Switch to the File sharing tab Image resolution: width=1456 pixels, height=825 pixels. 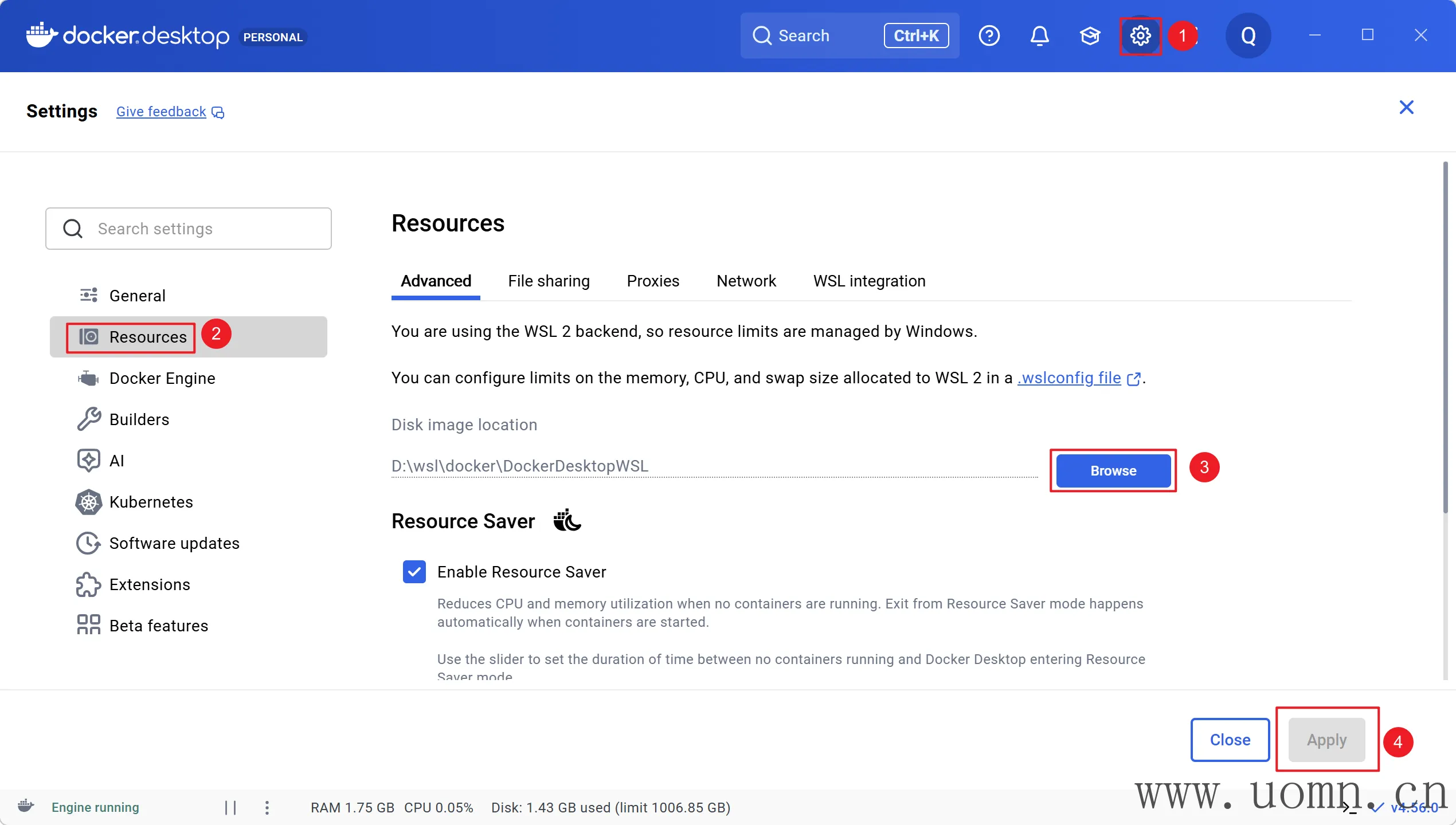[x=549, y=281]
